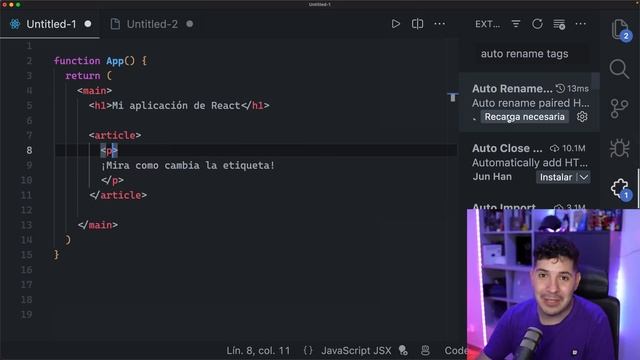Switch to the Untitled-2 tab
Image resolution: width=640 pixels, height=360 pixels.
tap(152, 24)
